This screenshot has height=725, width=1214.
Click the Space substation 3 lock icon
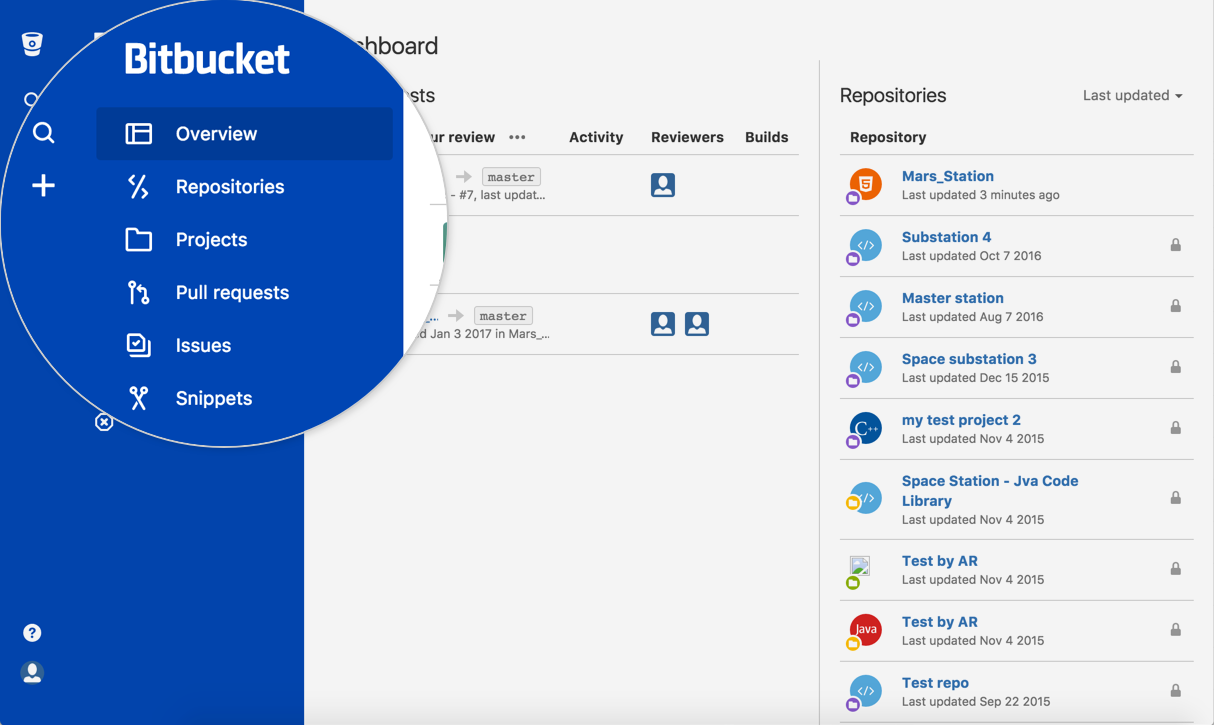[x=1176, y=367]
